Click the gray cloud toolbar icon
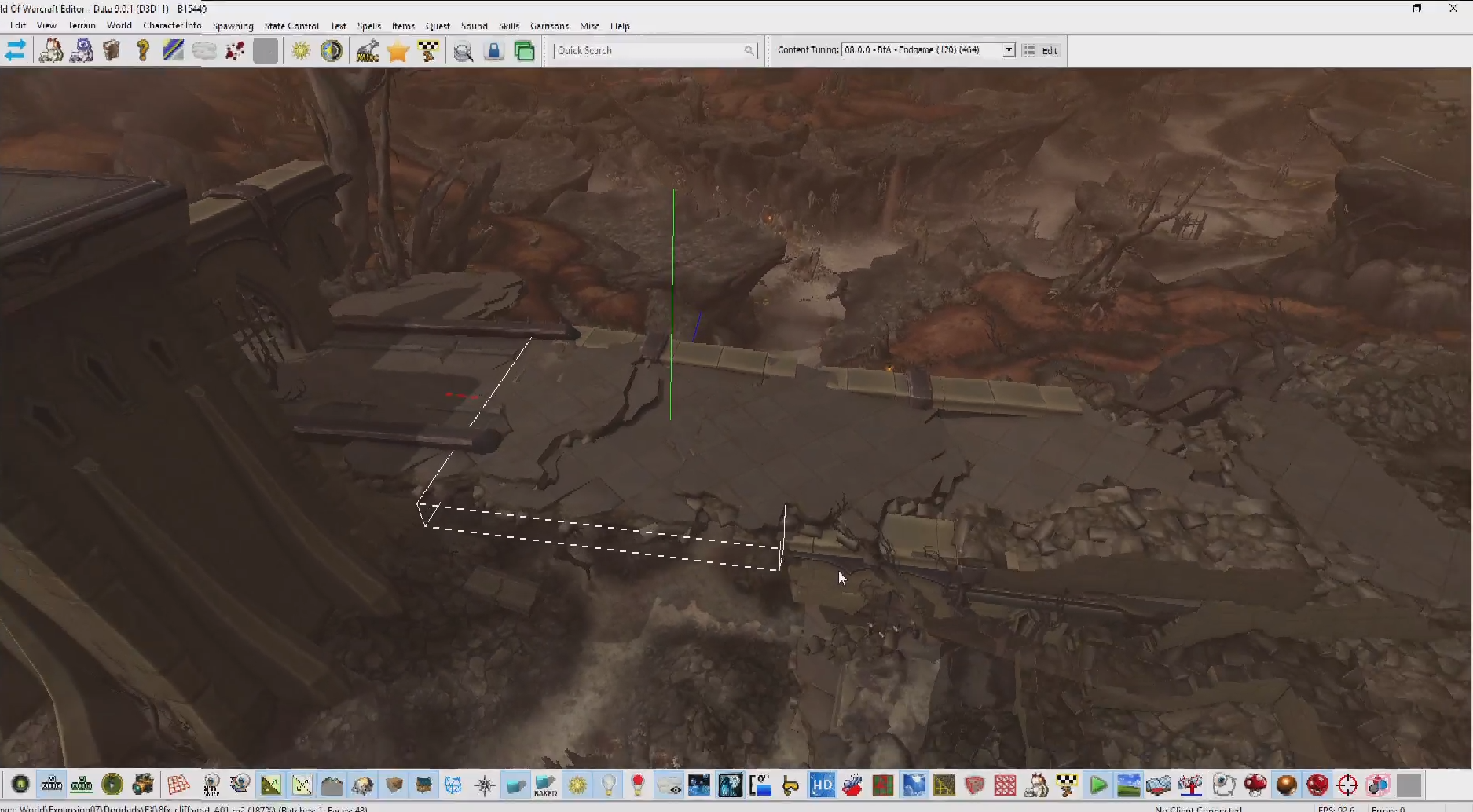Screen dimensions: 1473x812 pyautogui.click(x=204, y=51)
